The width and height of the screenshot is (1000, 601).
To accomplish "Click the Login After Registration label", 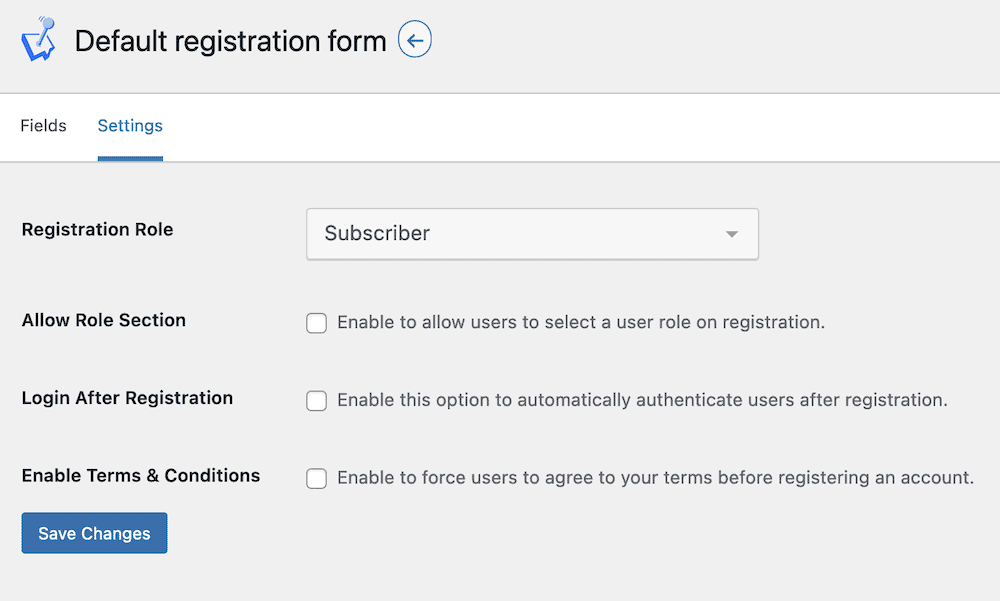I will tap(128, 398).
